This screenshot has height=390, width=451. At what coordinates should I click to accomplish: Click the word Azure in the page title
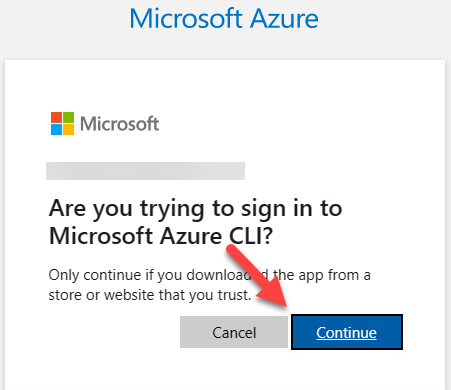coord(284,18)
